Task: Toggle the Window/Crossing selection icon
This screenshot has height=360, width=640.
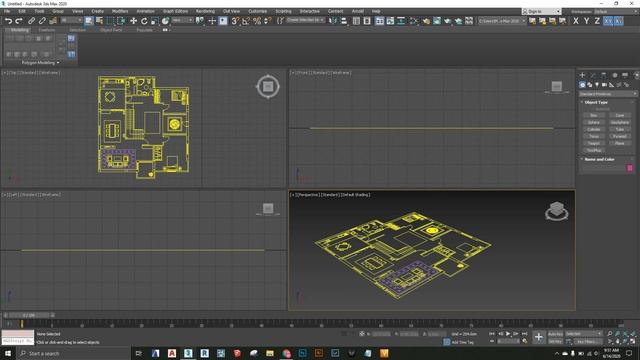Action: point(121,21)
